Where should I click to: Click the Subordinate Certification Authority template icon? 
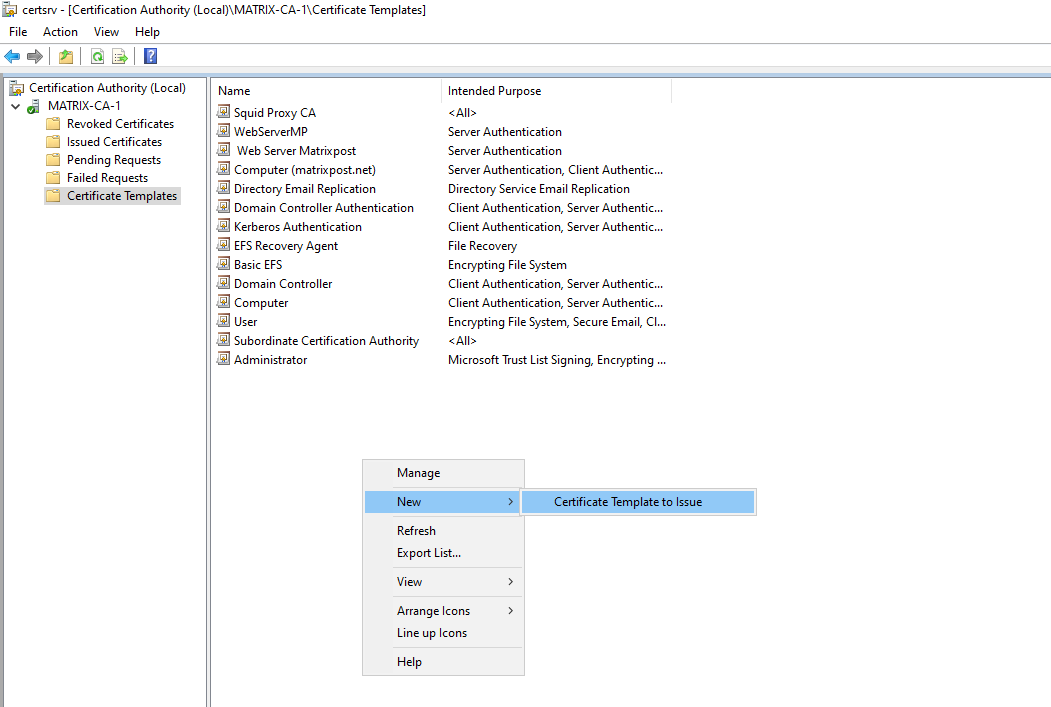(223, 340)
